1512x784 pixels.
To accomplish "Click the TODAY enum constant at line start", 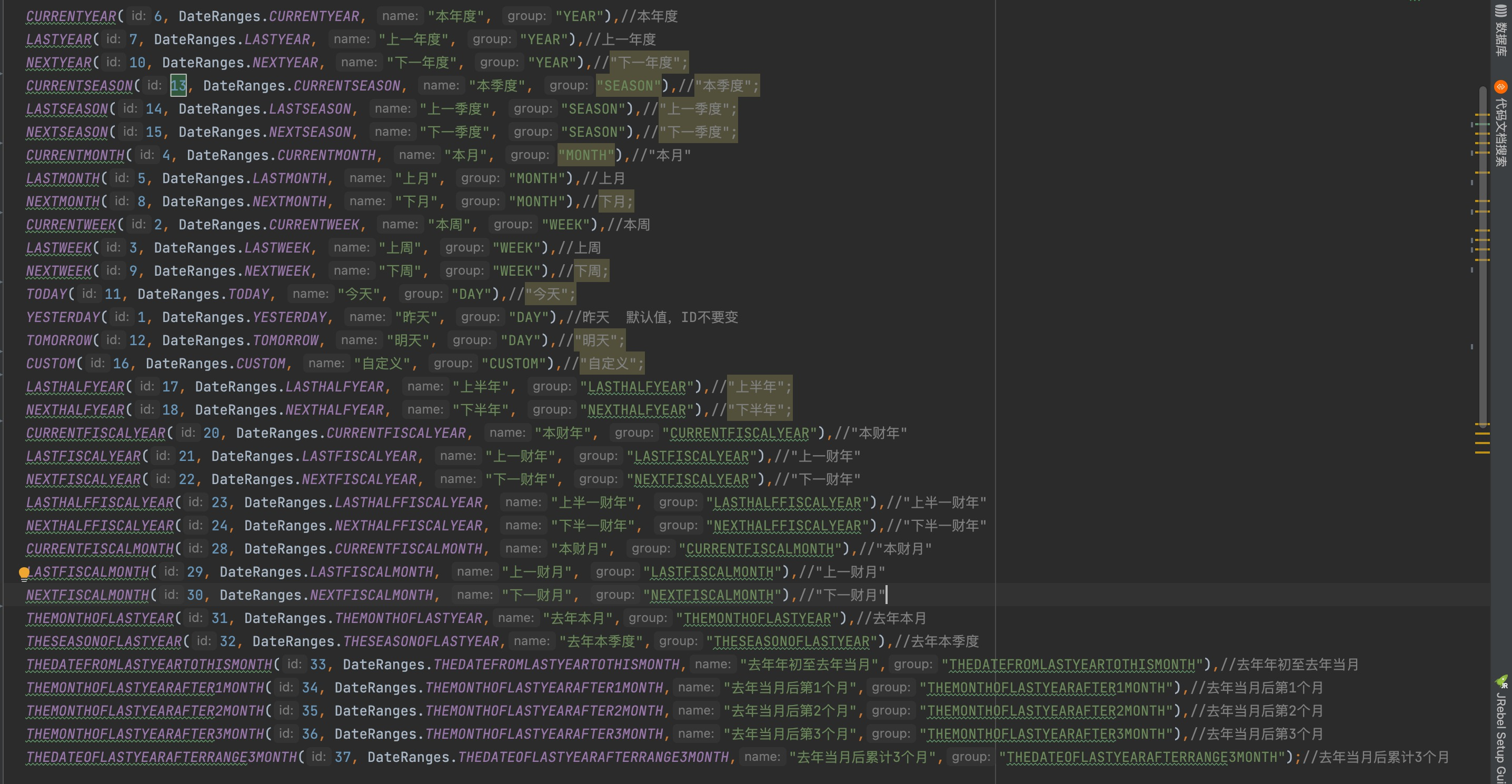I will 46,294.
